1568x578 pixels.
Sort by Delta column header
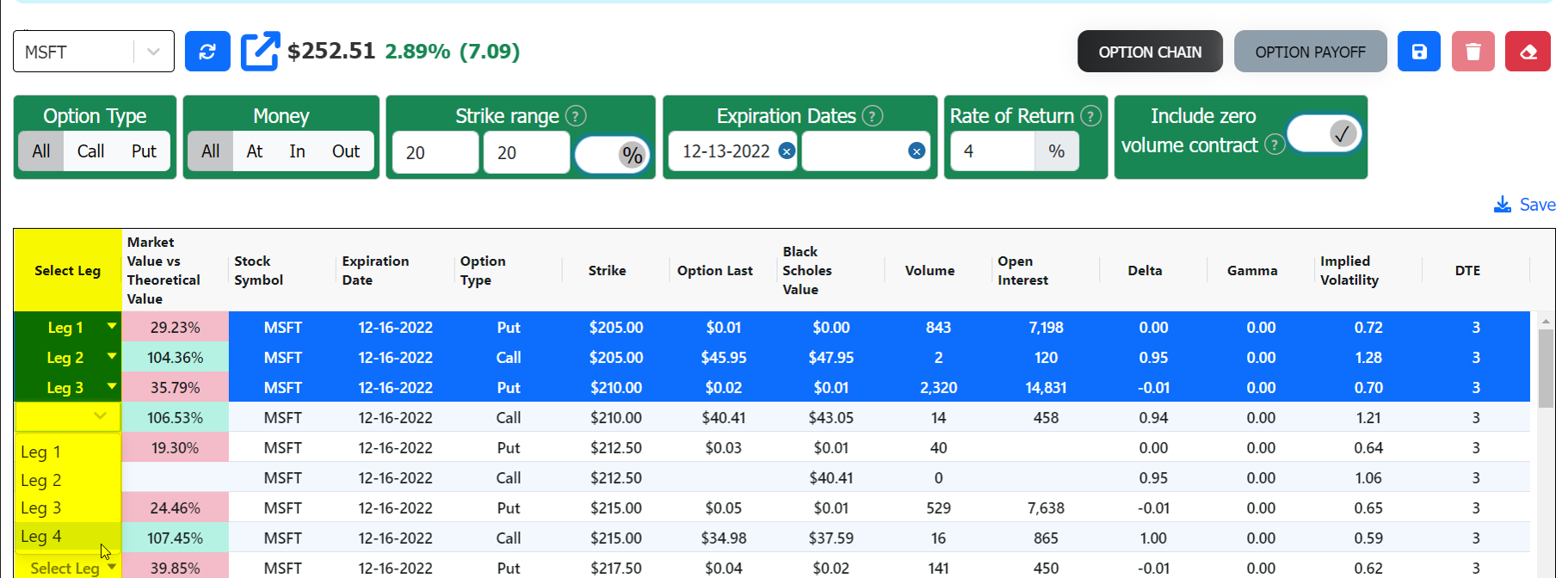coord(1145,270)
